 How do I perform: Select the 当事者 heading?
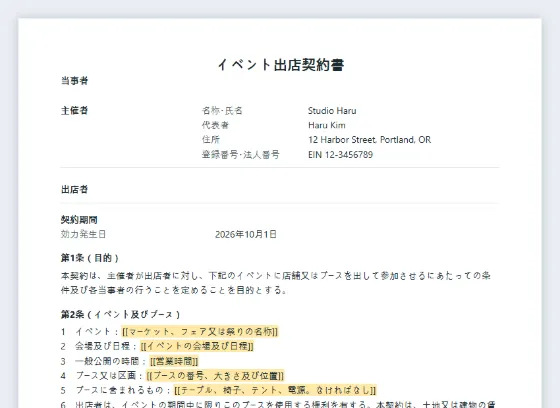(x=74, y=81)
